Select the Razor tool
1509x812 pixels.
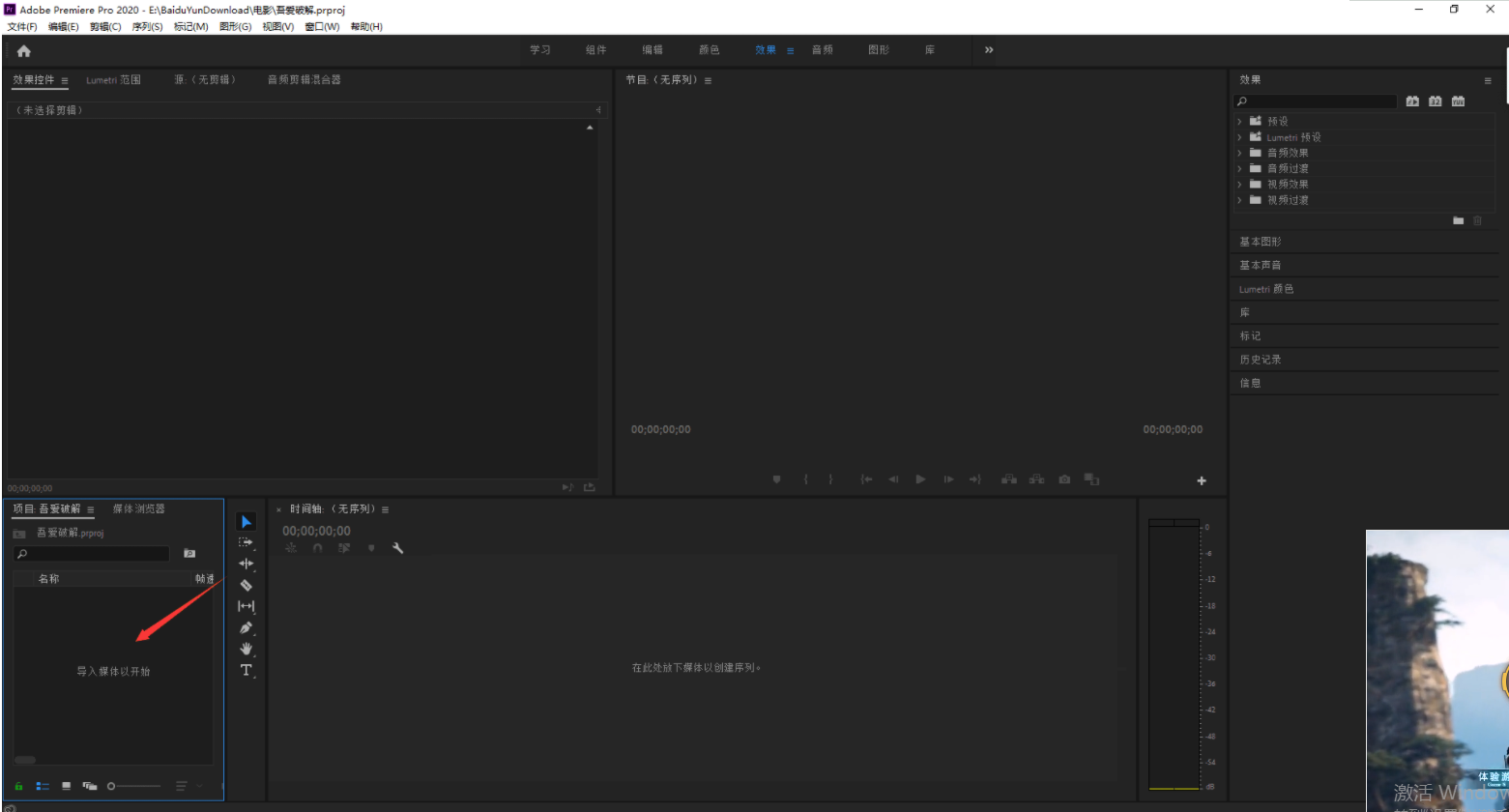tap(246, 585)
